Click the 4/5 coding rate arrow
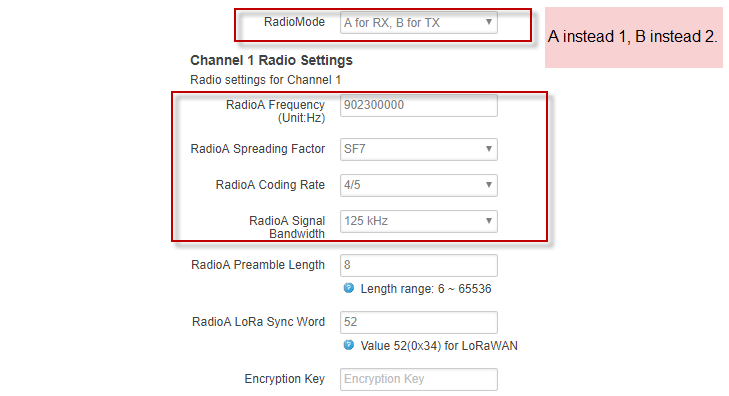The width and height of the screenshot is (729, 396). point(489,185)
